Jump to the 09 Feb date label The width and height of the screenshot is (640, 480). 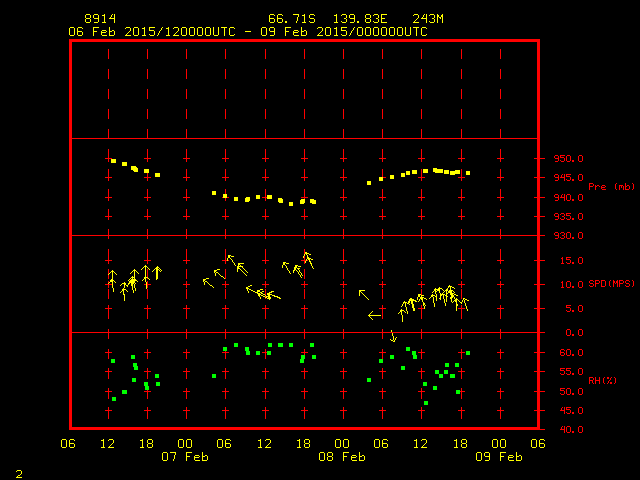498,456
